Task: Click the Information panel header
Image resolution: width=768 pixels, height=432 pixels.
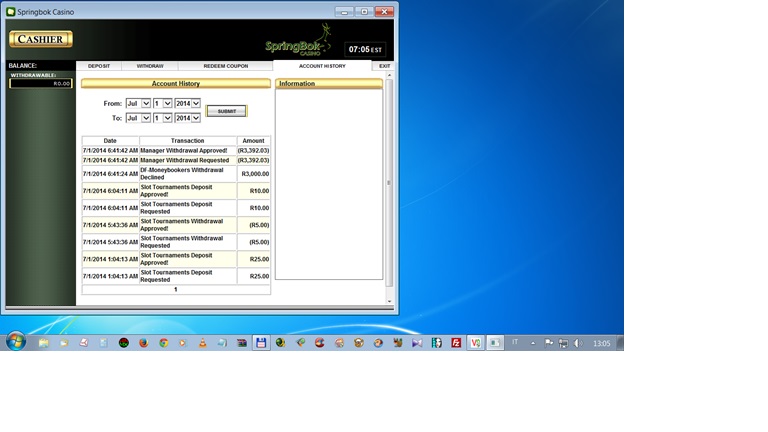Action: click(x=329, y=84)
